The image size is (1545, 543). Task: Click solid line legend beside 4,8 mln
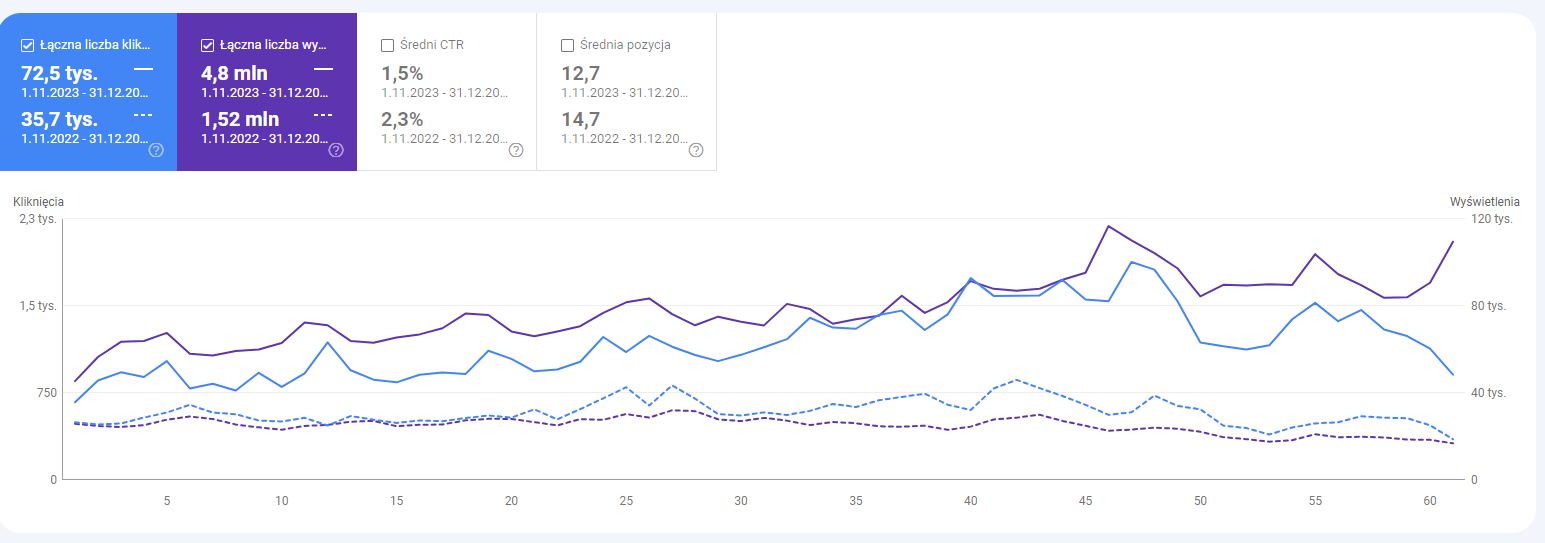(323, 69)
